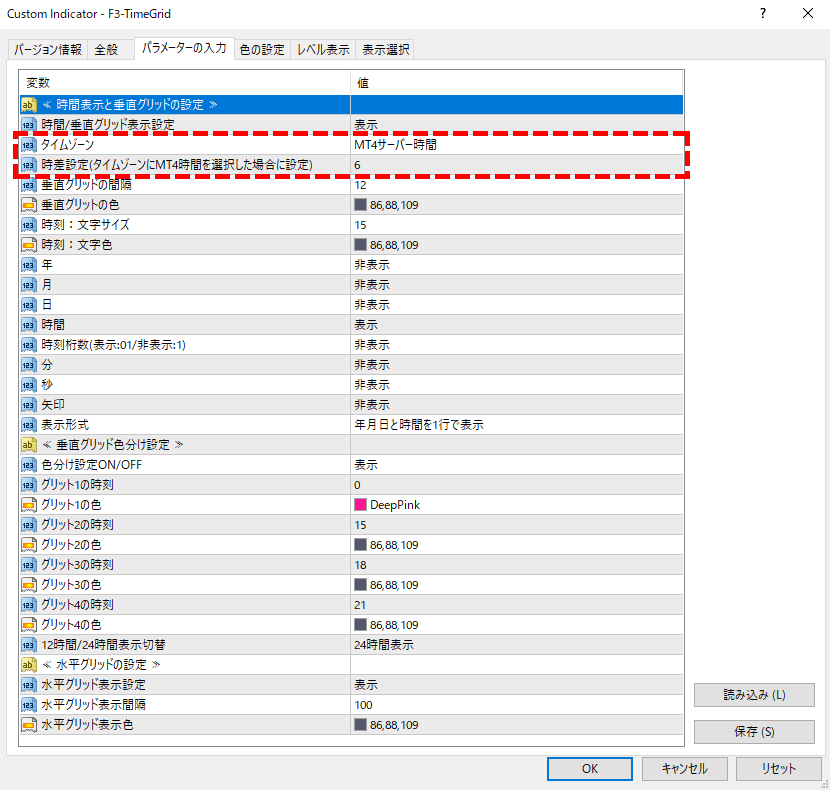830x790 pixels.
Task: Click the icon beside タイムゾーン parameter
Action: [x=29, y=145]
